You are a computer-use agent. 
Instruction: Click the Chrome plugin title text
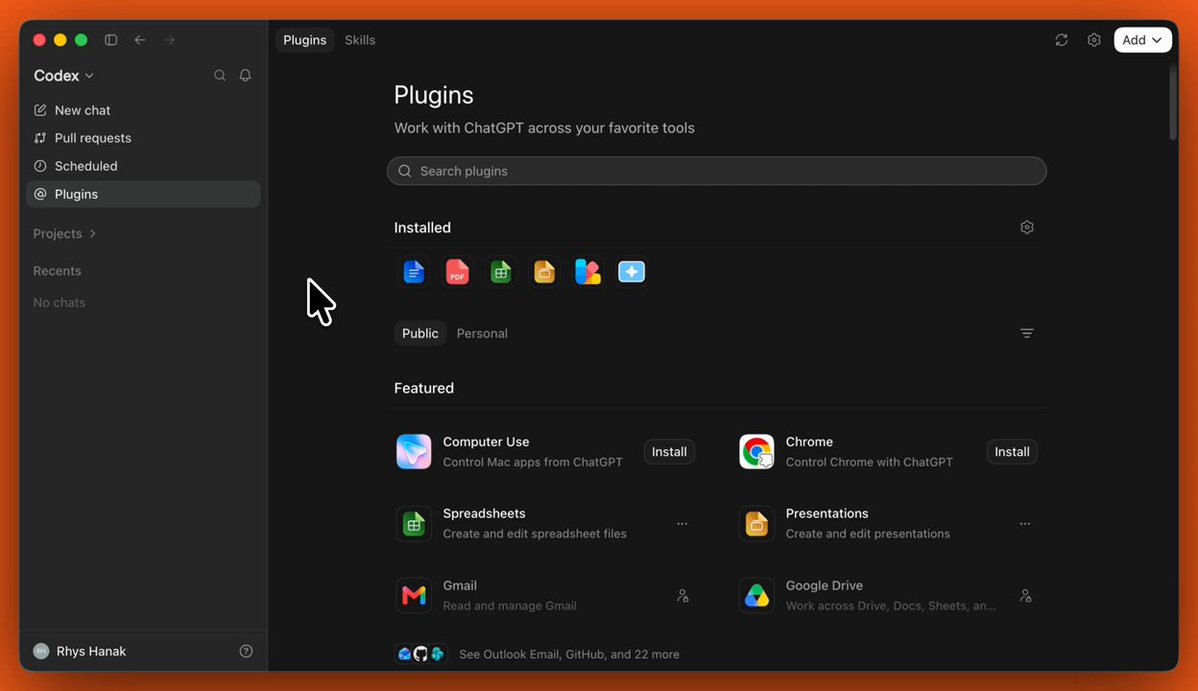coord(809,442)
